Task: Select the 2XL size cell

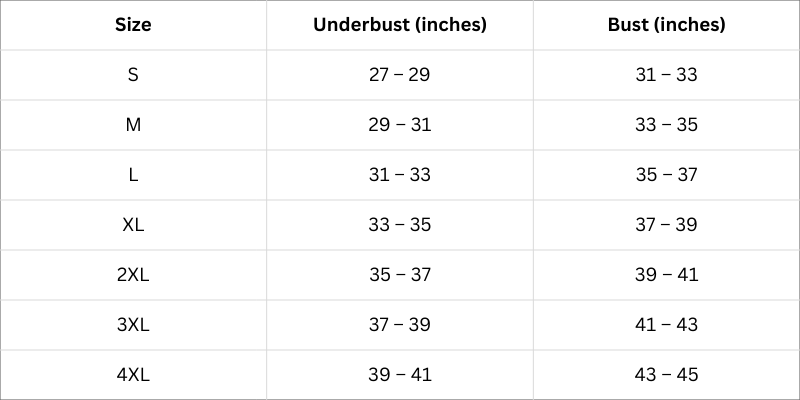Action: pyautogui.click(x=133, y=275)
